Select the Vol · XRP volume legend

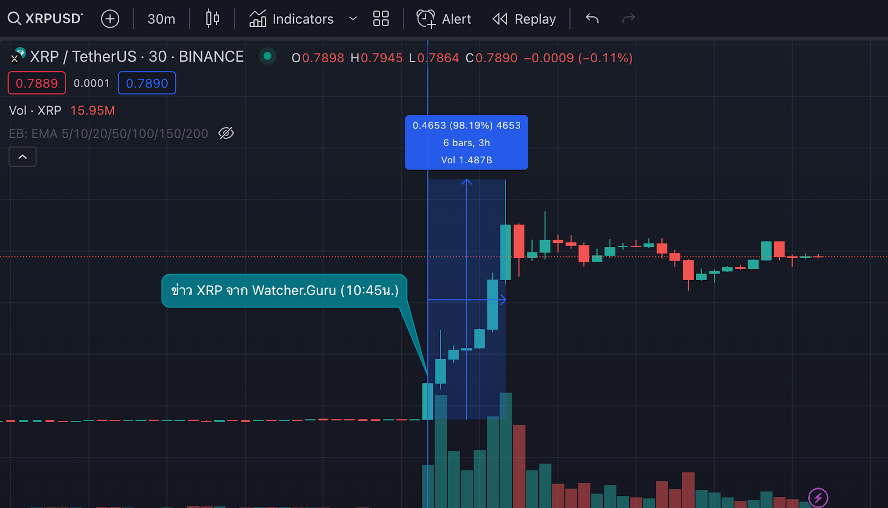(x=35, y=110)
